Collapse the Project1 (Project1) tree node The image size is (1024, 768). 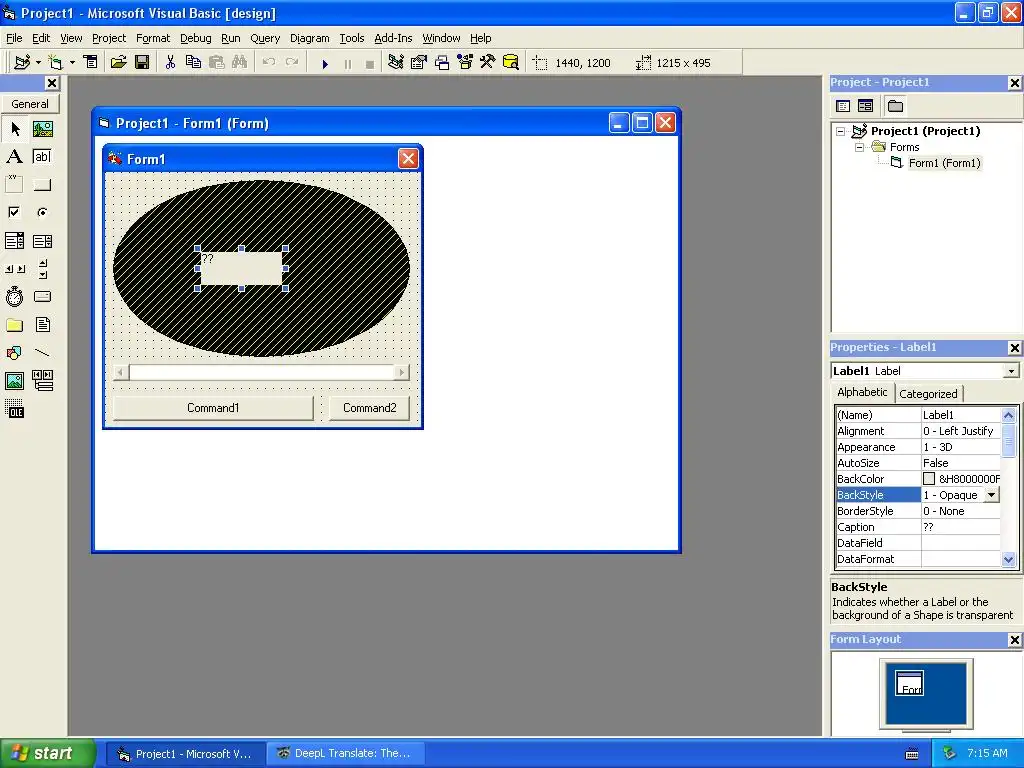pos(840,131)
